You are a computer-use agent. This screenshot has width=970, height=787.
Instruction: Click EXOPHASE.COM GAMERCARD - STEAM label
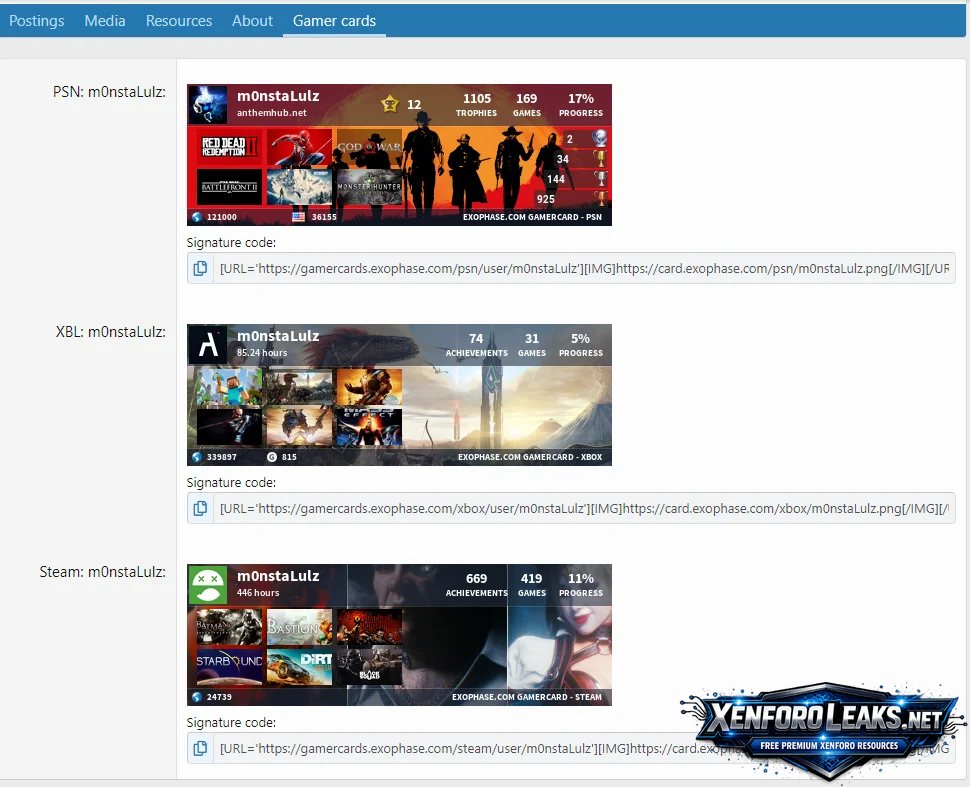coord(526,697)
